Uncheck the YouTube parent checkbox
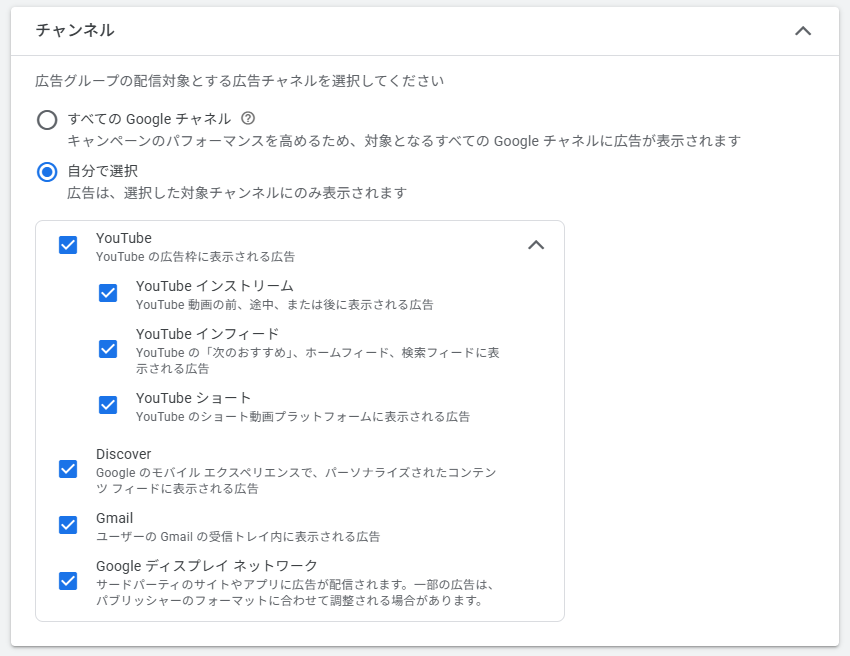The width and height of the screenshot is (850, 656). pyautogui.click(x=68, y=245)
